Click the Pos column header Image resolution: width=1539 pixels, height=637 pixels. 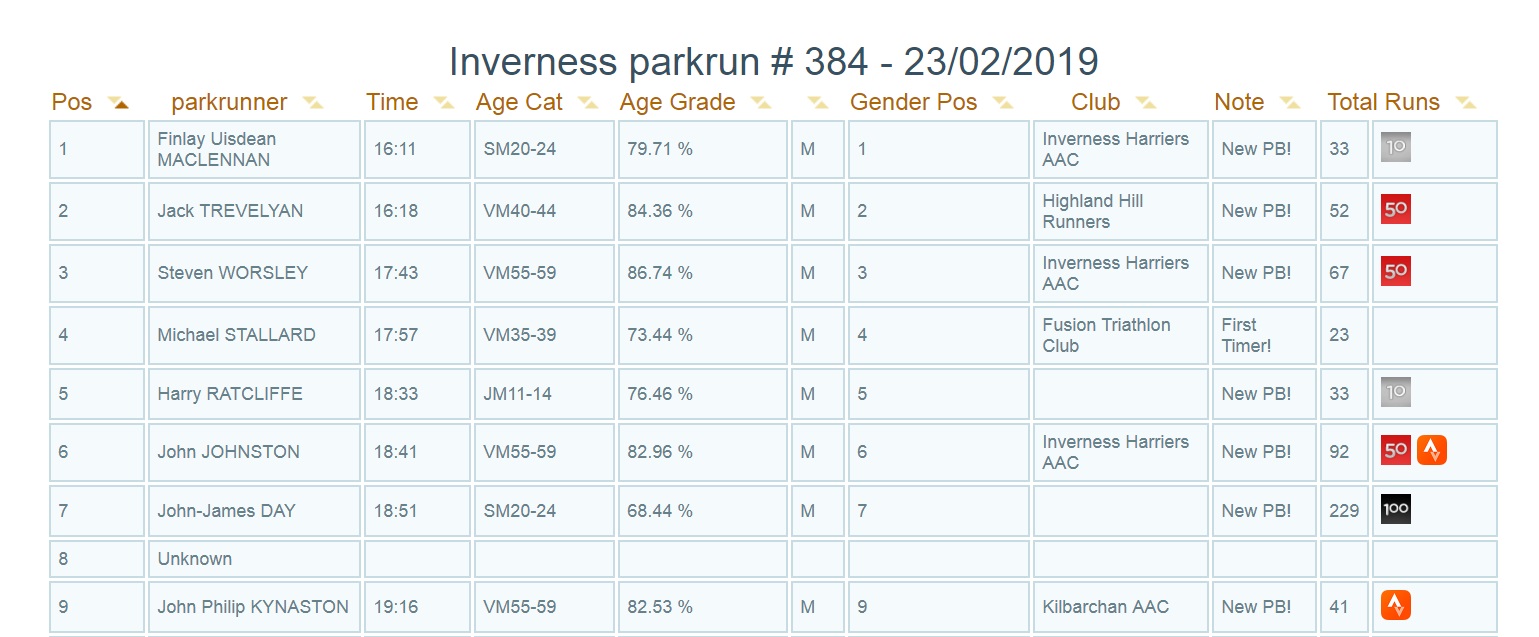click(72, 102)
